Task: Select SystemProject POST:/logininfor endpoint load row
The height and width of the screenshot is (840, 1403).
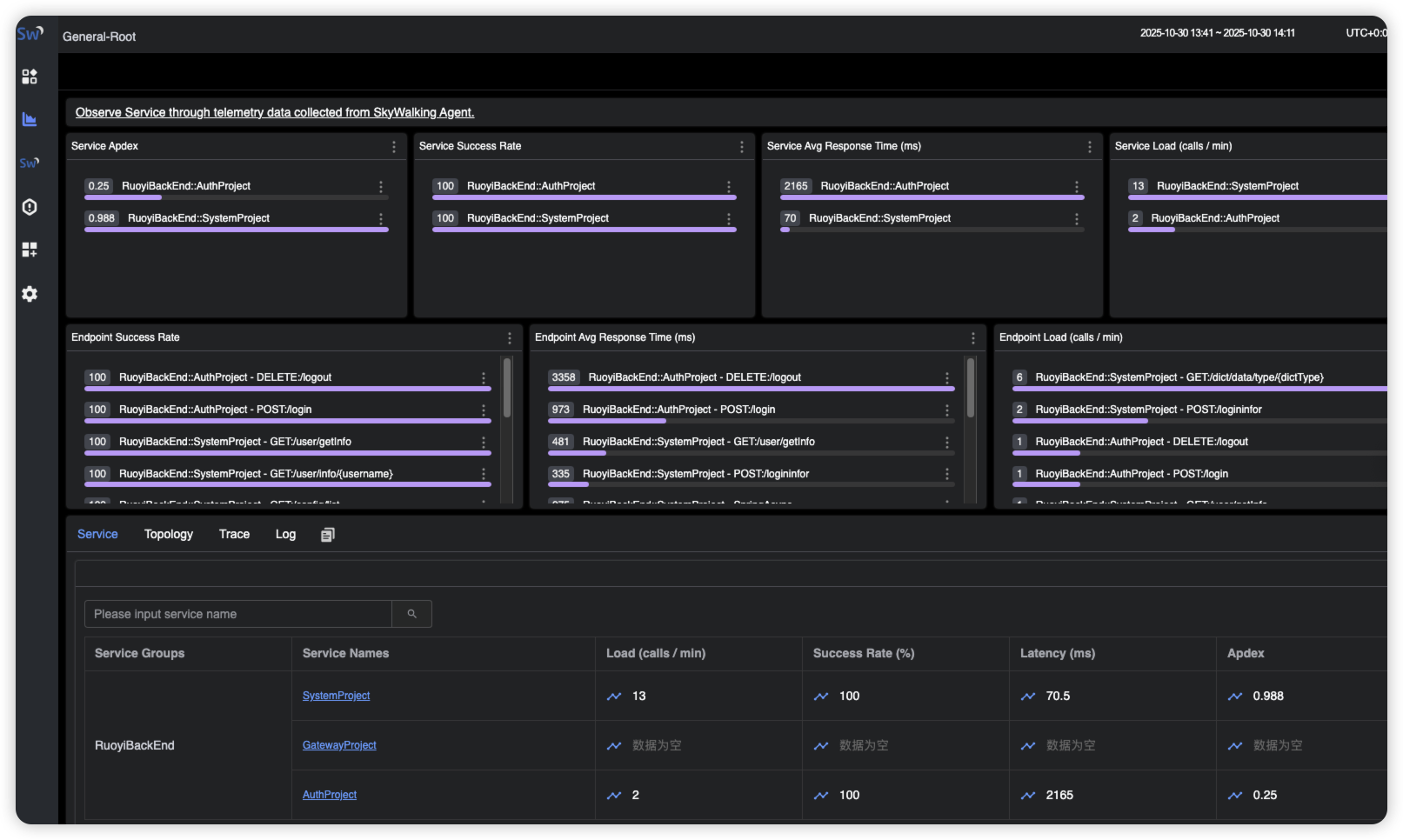Action: tap(1199, 410)
